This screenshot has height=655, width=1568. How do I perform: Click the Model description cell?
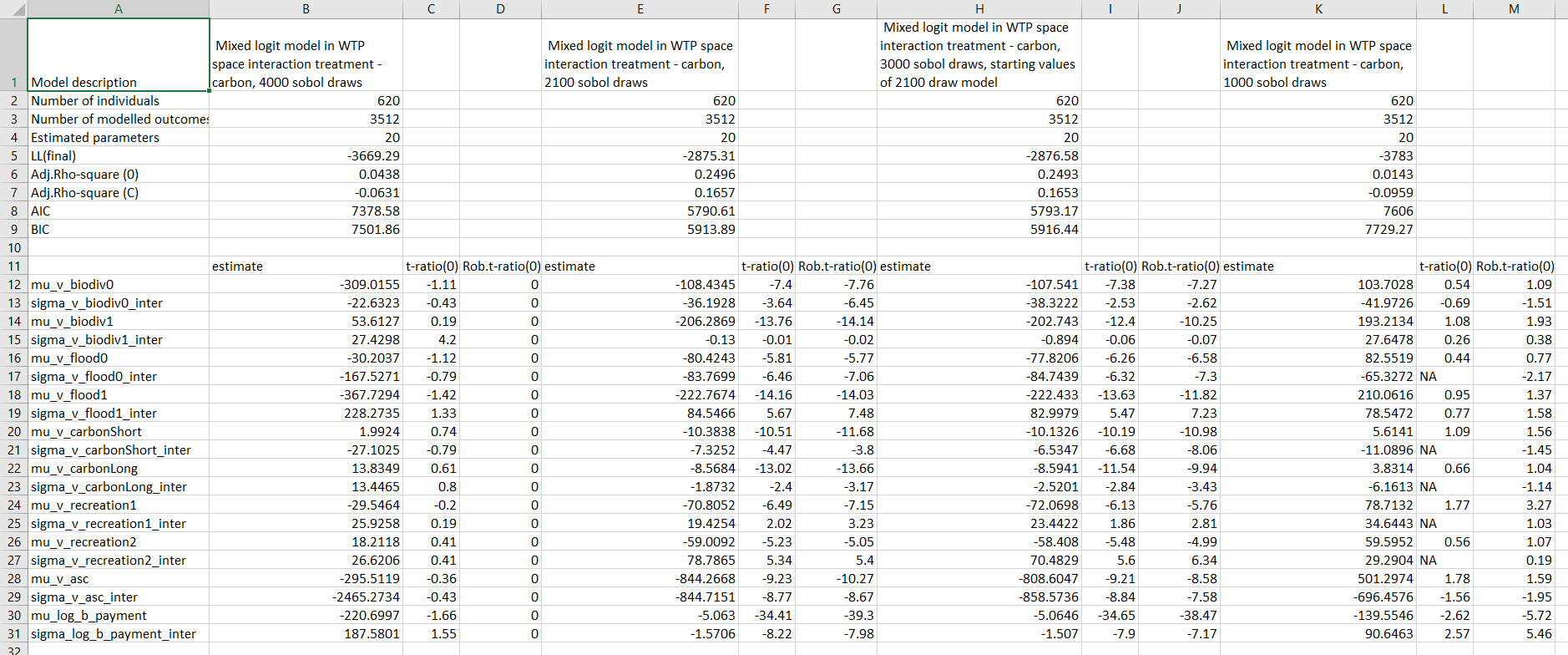(x=118, y=55)
